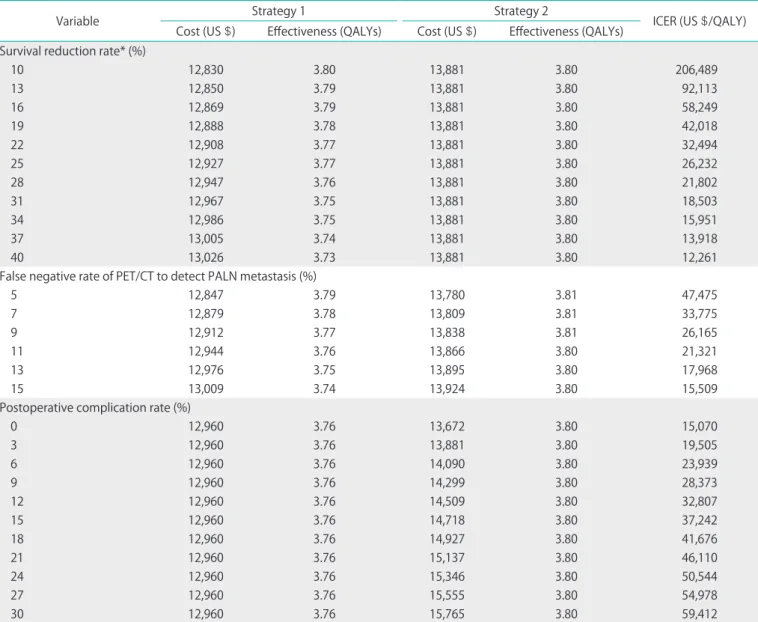Pick the ICER value 32,494
This screenshot has height=622, width=758.
(x=700, y=145)
